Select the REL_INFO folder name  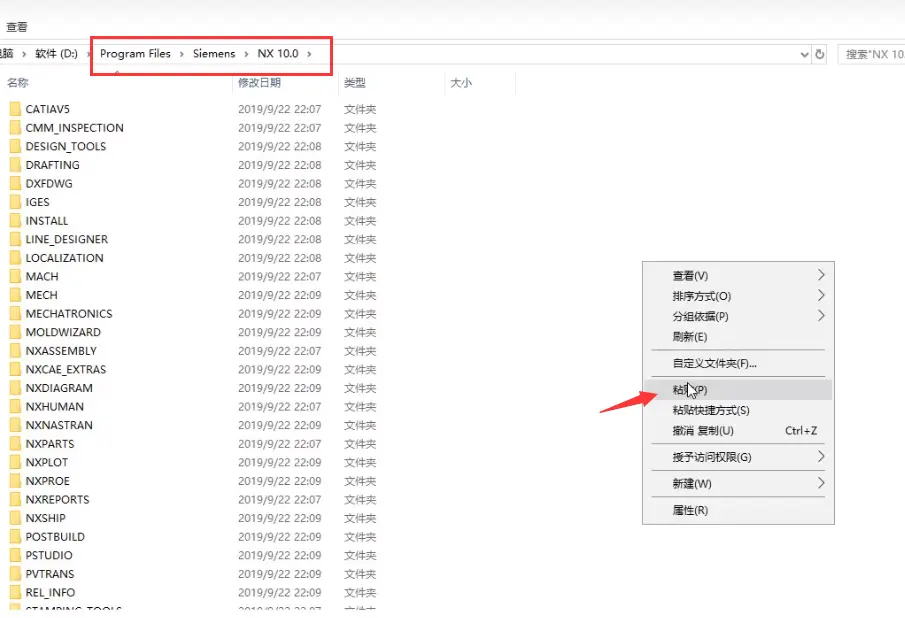click(x=50, y=592)
